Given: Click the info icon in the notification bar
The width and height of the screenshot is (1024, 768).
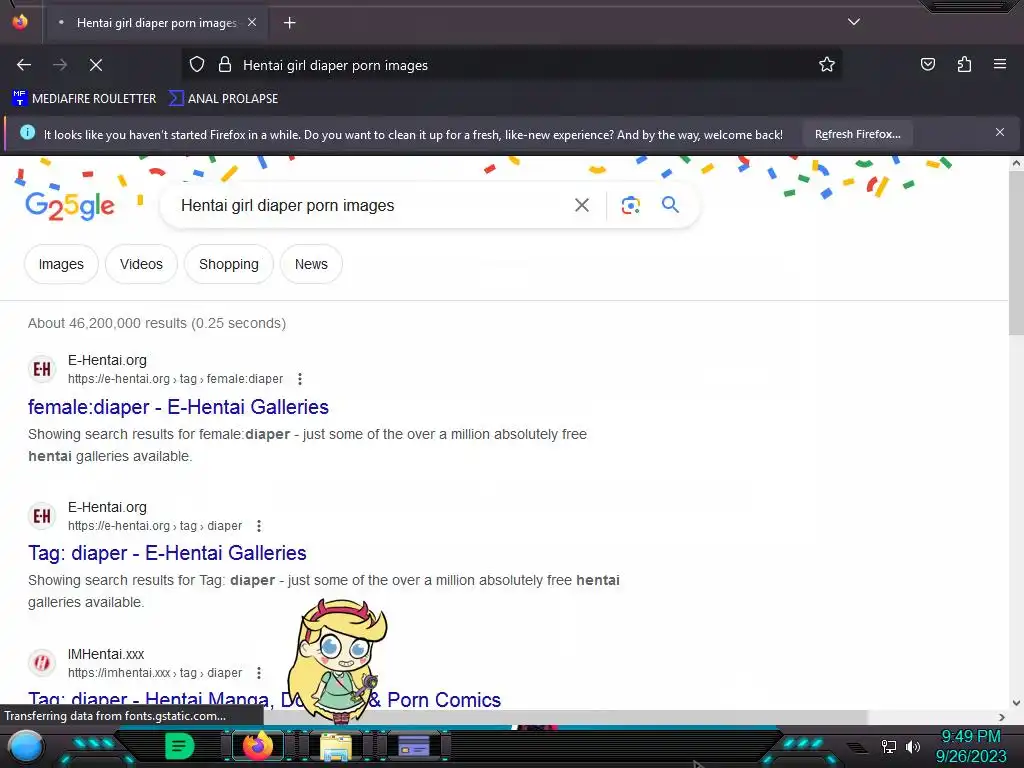Looking at the screenshot, I should point(27,133).
